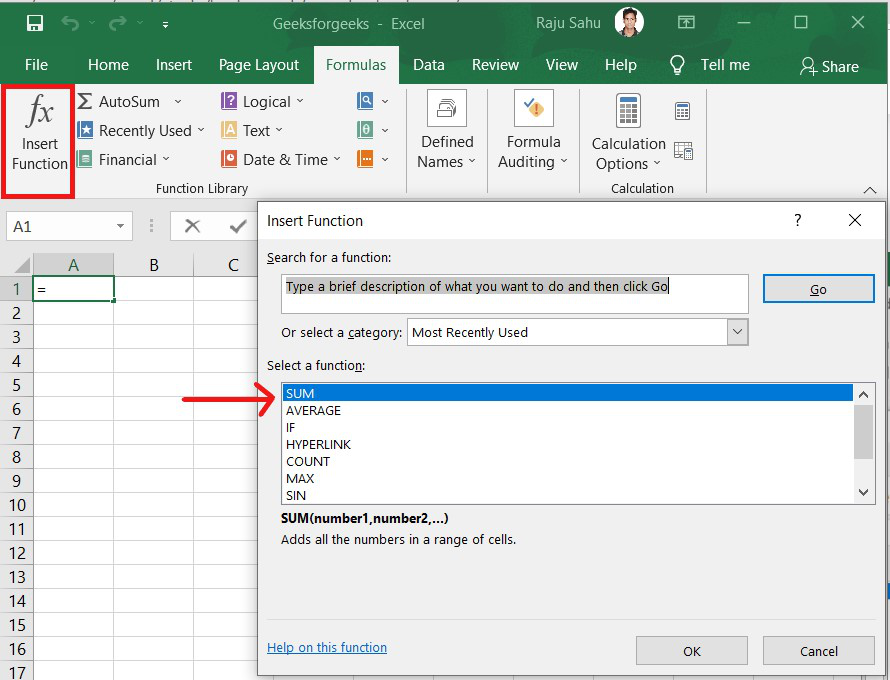Expand the AutoSum dropdown arrow
890x680 pixels.
pyautogui.click(x=178, y=102)
